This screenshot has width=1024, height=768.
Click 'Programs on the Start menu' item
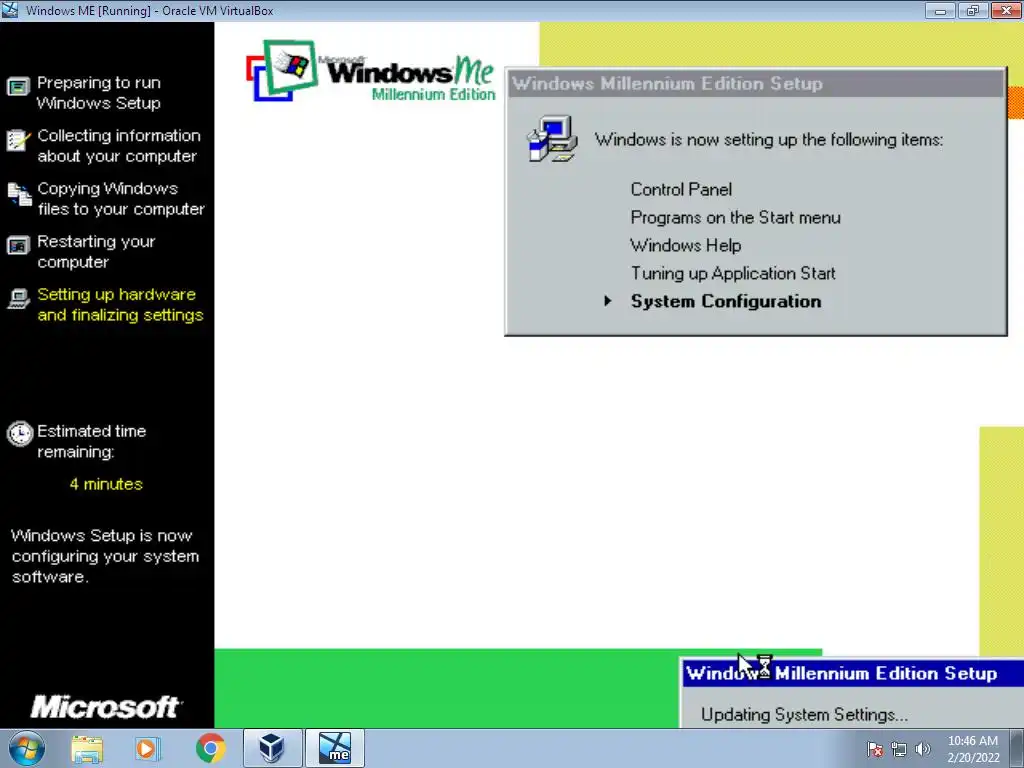click(x=735, y=217)
